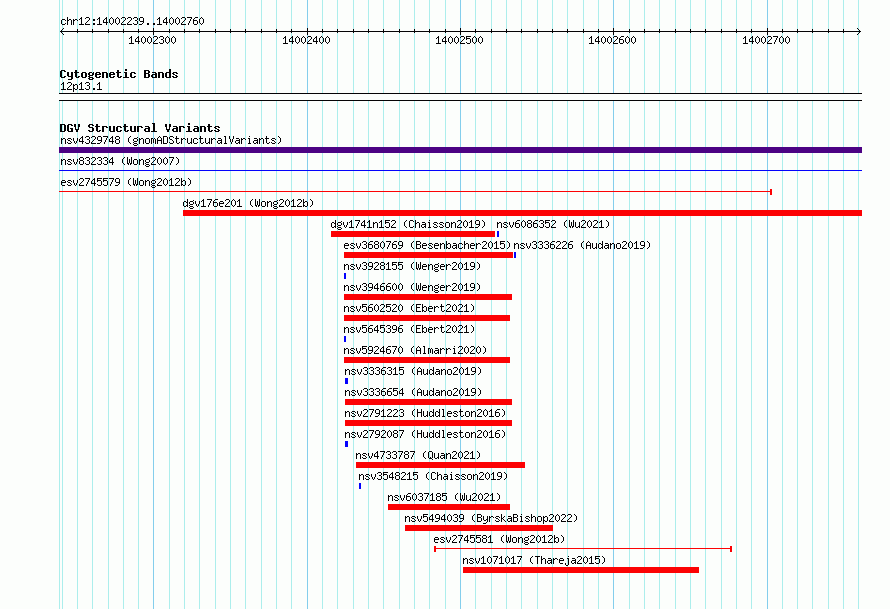Select the esv2745579 (Wong2012b) variant label
Viewport: 890px width, 609px height.
pyautogui.click(x=126, y=182)
